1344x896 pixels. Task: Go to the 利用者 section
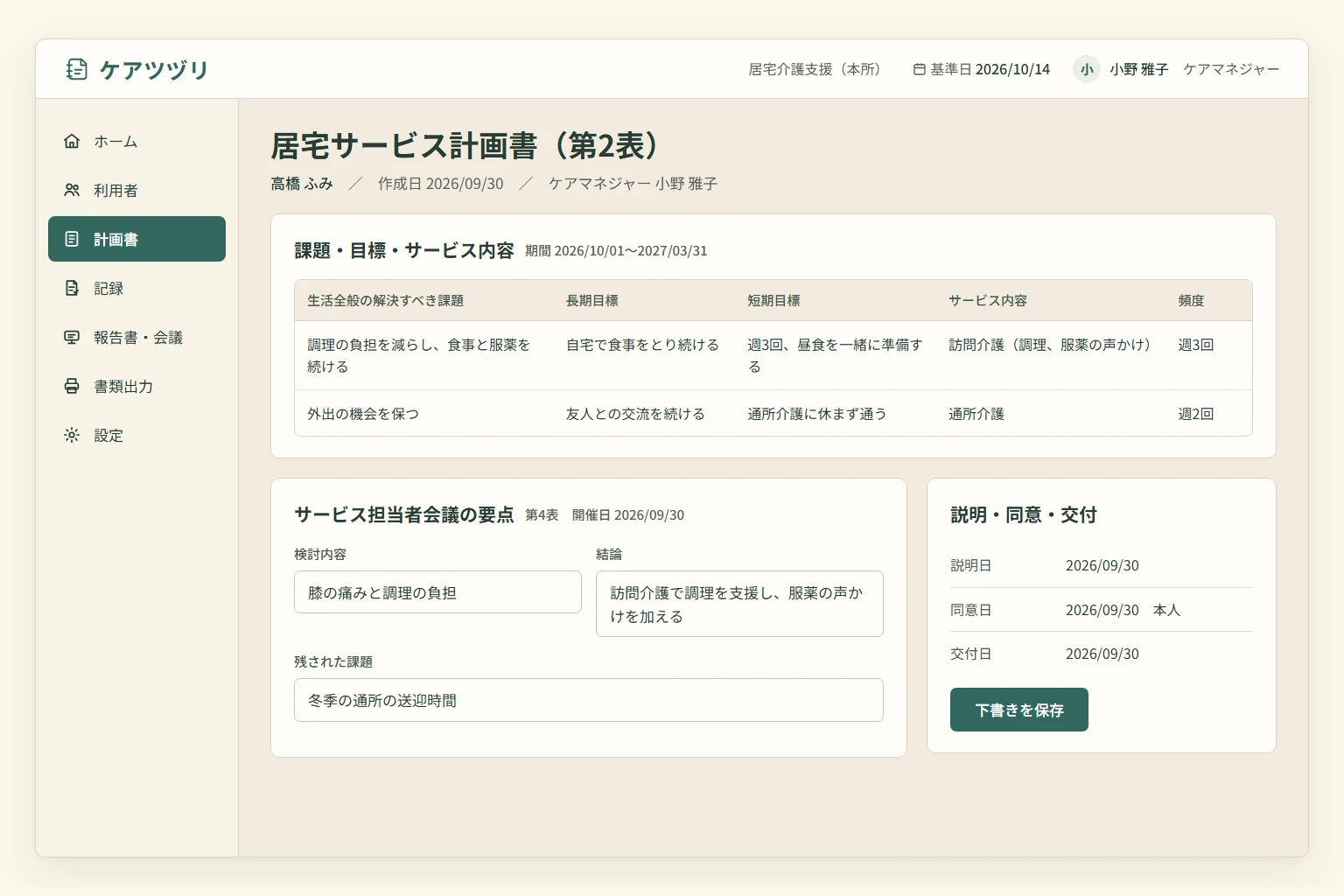point(136,190)
